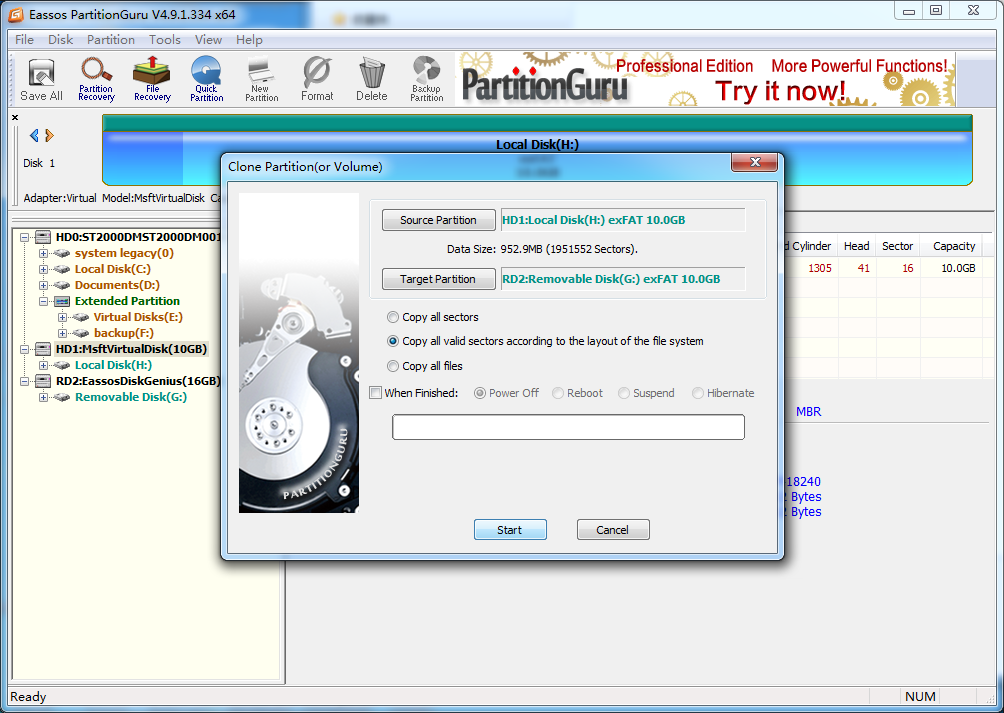Select backup(F:) in the disk tree
Viewport: 1004px width, 713px height.
click(124, 333)
